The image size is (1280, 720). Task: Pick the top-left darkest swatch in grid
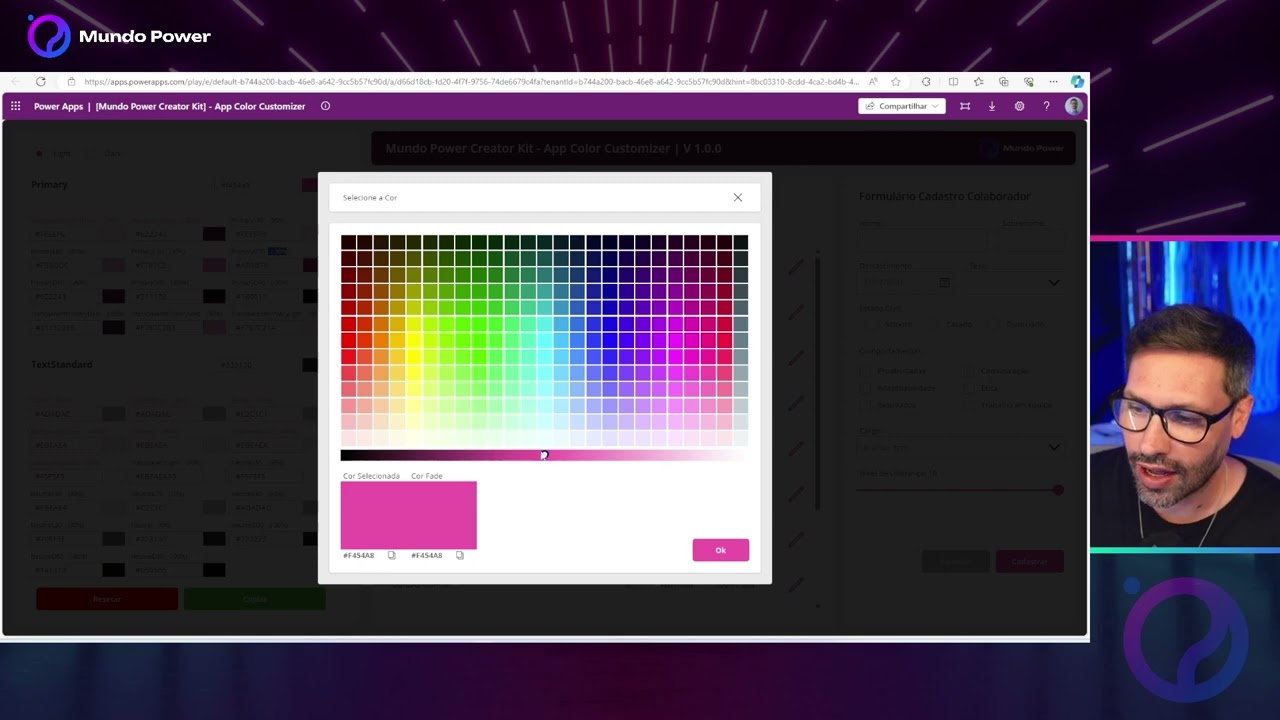click(x=348, y=242)
